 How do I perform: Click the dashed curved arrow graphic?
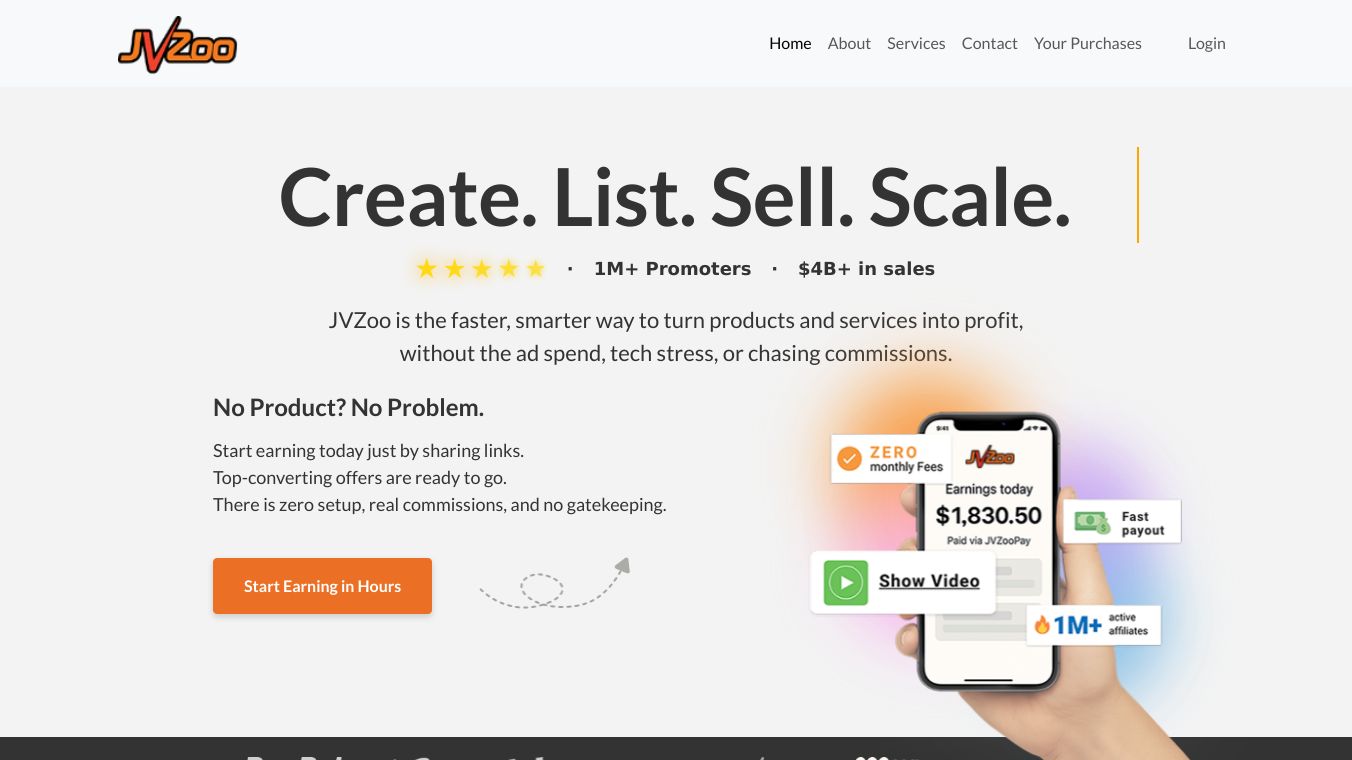[554, 584]
